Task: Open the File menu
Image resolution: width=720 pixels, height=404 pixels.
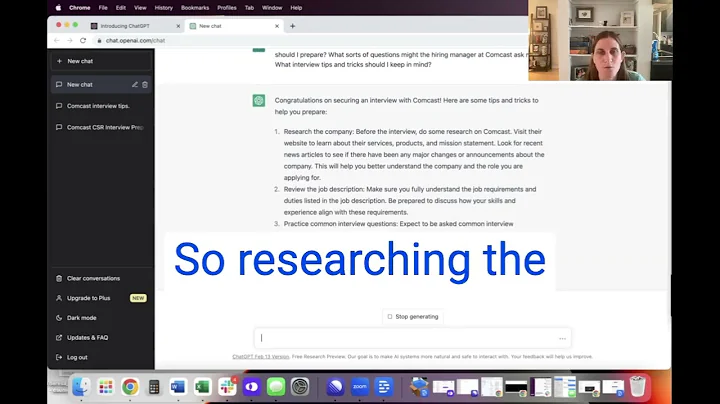Action: point(103,8)
